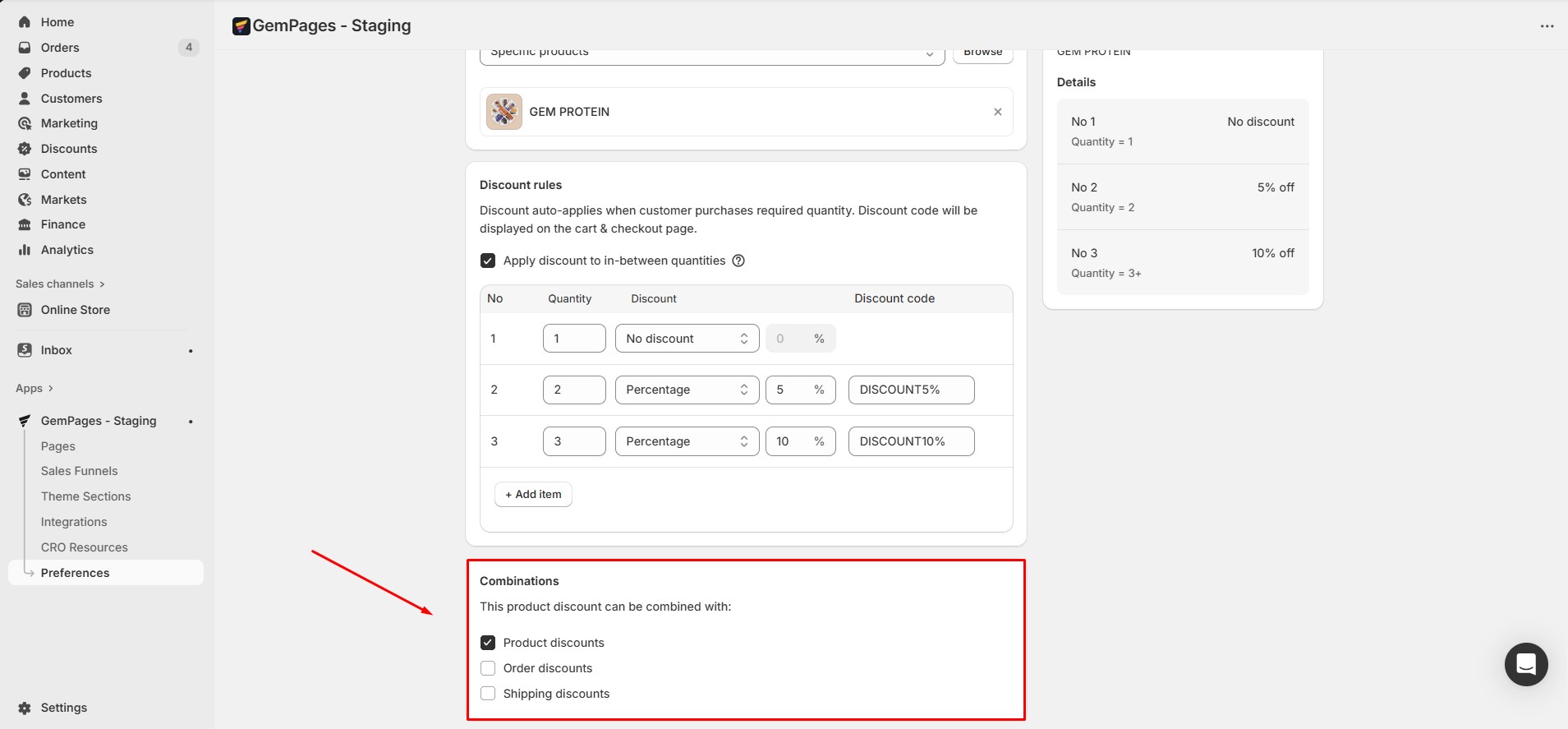The height and width of the screenshot is (729, 1568).
Task: Click the Analytics bar chart icon
Action: (x=25, y=250)
